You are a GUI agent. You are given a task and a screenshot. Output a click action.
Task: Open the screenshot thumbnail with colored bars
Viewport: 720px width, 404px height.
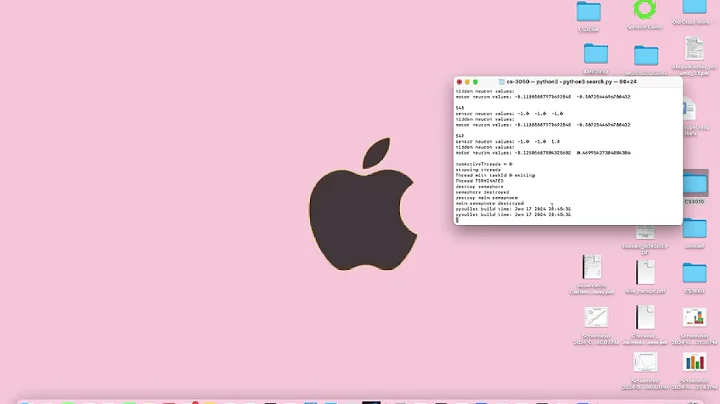[x=694, y=362]
